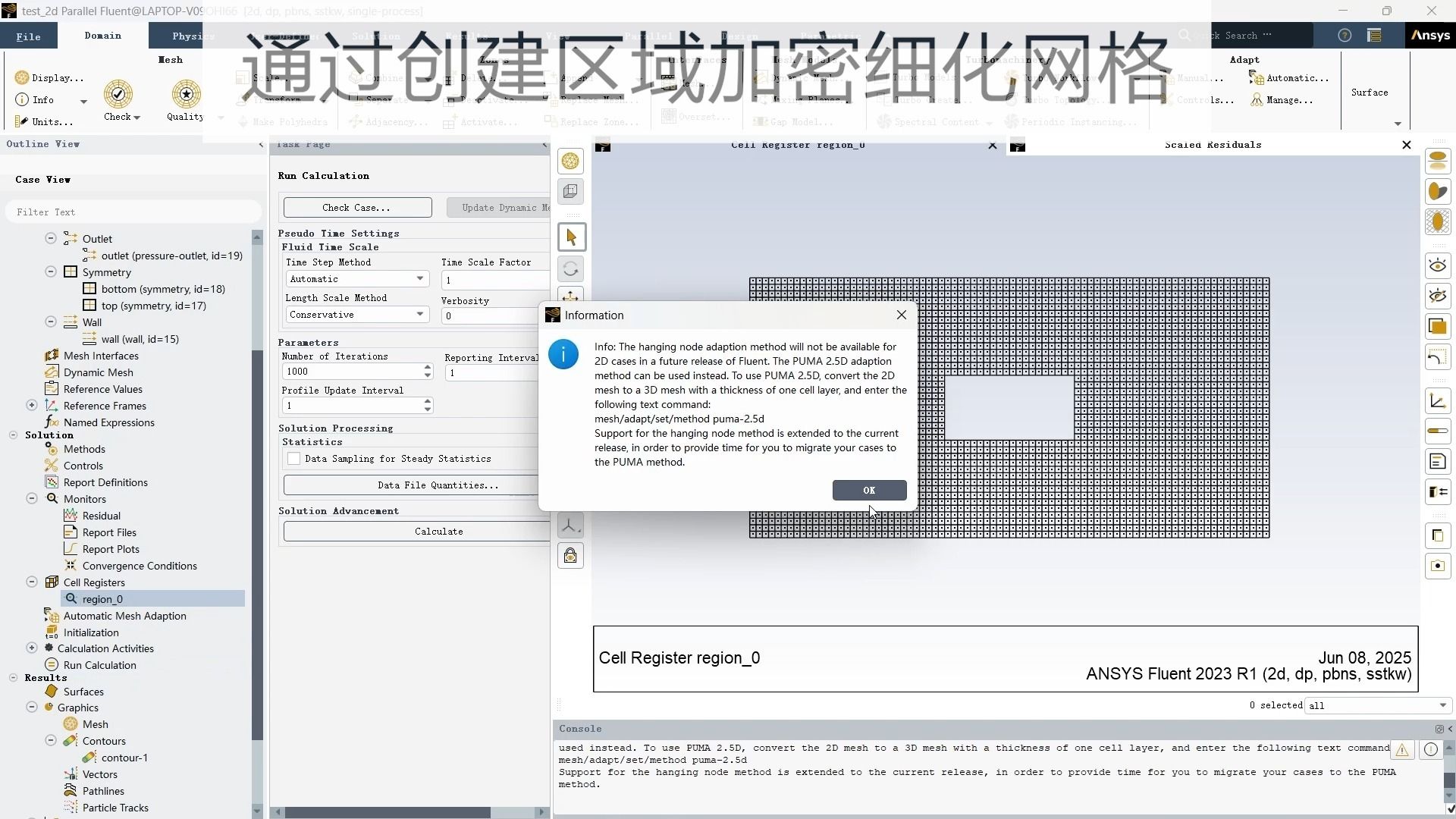Click the Number of Iterations field
The image size is (1456, 819).
[352, 371]
